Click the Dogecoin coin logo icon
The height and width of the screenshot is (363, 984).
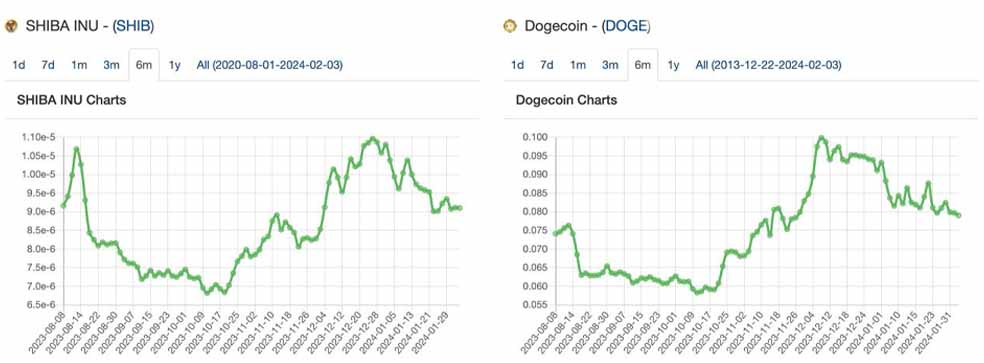click(x=510, y=26)
